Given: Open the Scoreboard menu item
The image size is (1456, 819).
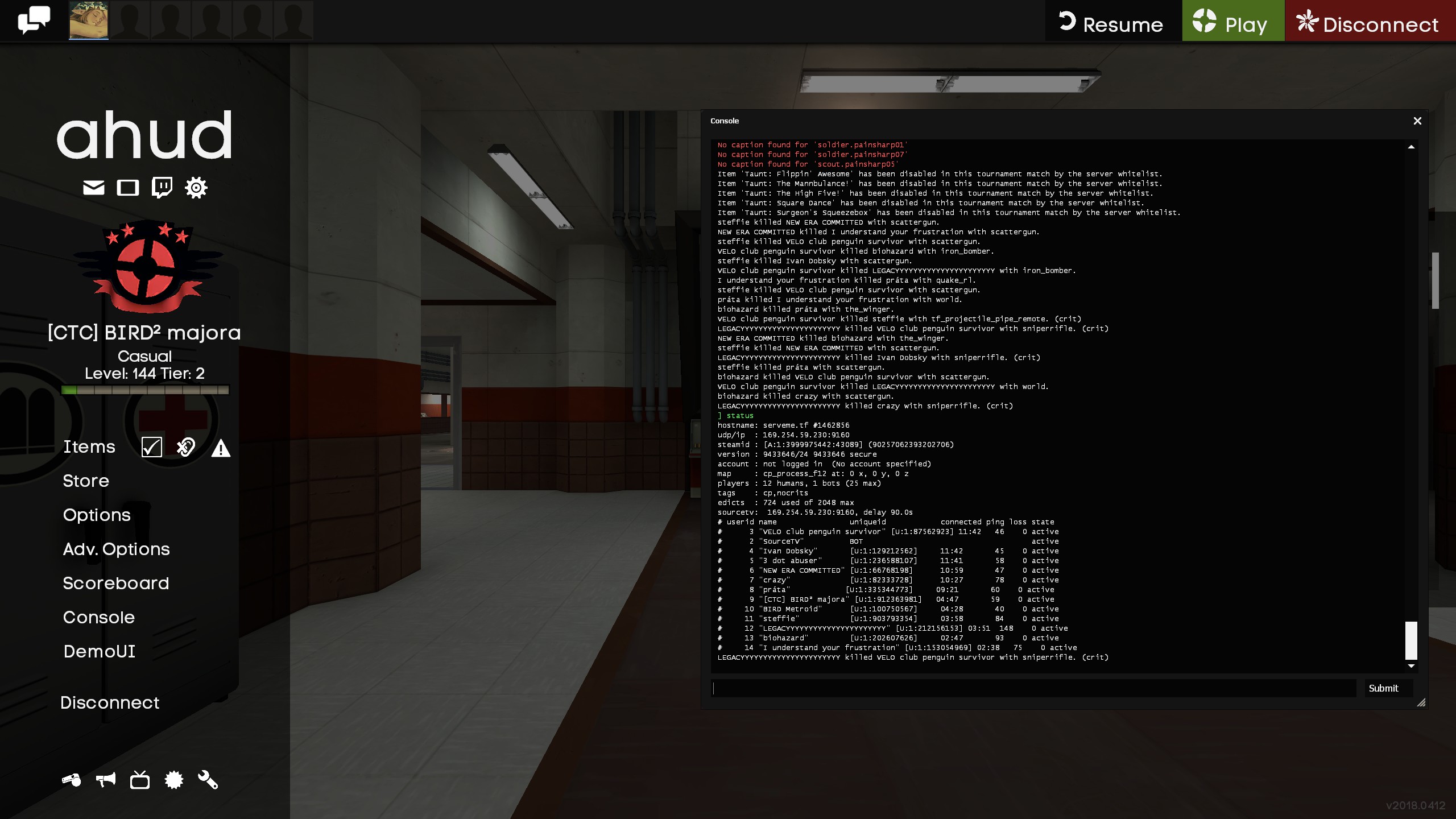Looking at the screenshot, I should point(116,584).
